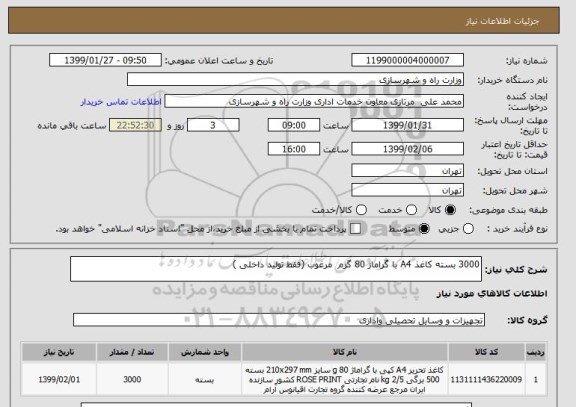Click the شرح کلی نیاز label
576x407 pixels.
click(516, 270)
